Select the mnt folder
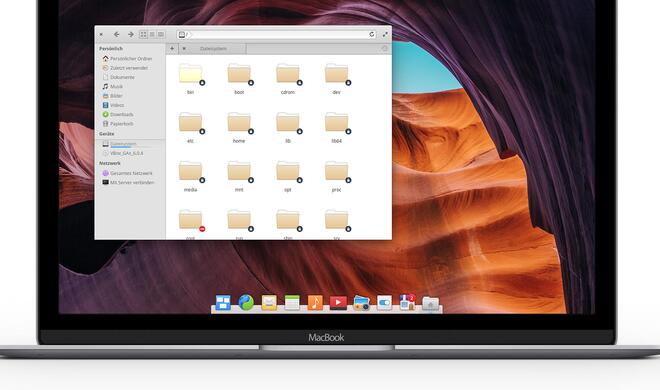 [239, 176]
